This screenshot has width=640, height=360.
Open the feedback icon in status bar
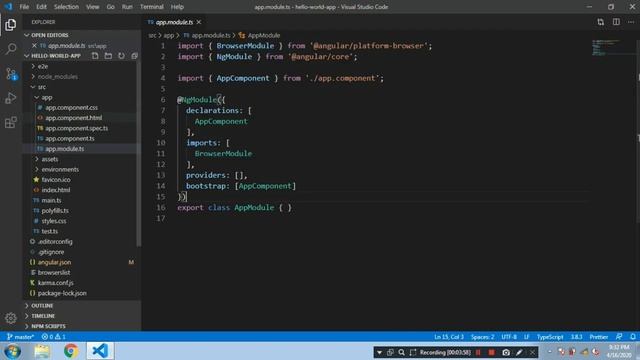click(x=619, y=337)
